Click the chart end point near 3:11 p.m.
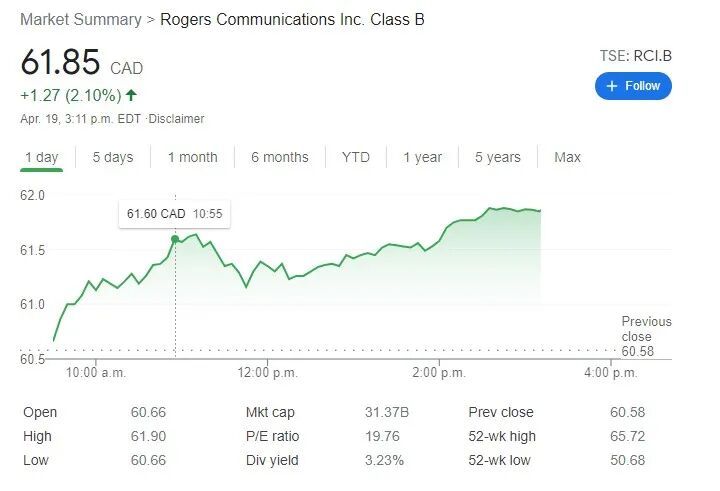Viewport: 720px width, 491px height. point(540,211)
